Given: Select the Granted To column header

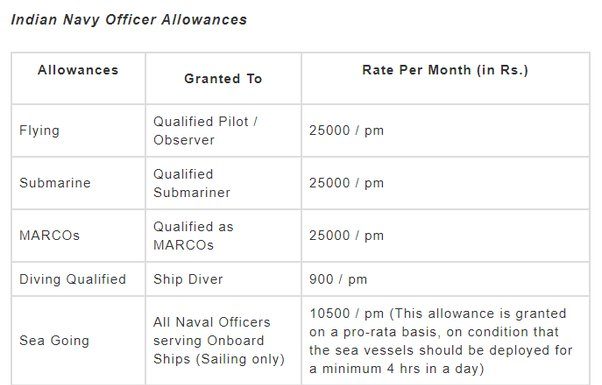Looking at the screenshot, I should (223, 79).
